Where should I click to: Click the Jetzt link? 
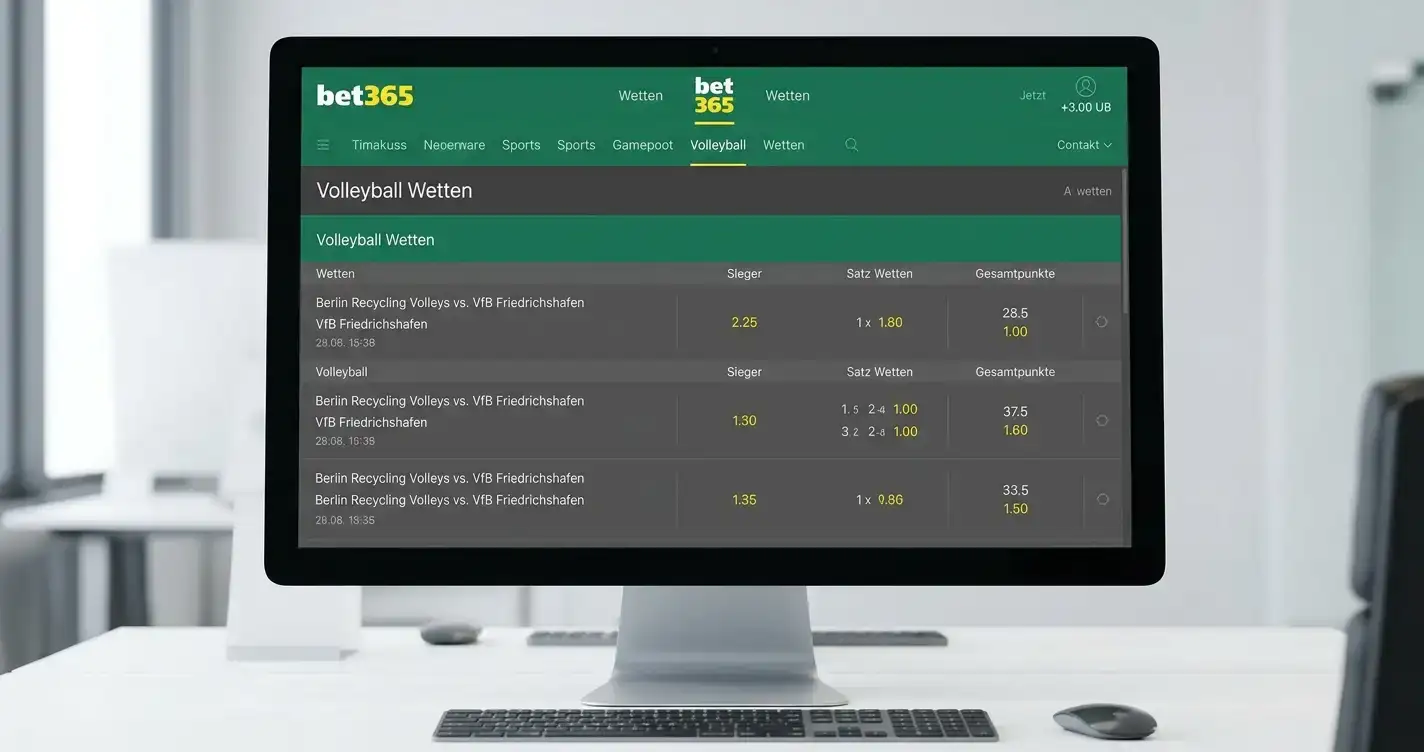tap(1033, 96)
